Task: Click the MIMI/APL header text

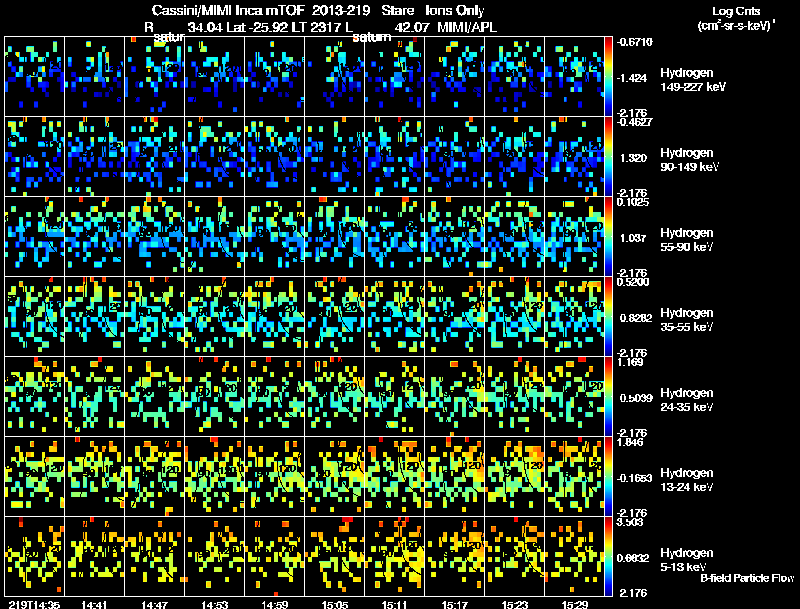Action: 467,28
